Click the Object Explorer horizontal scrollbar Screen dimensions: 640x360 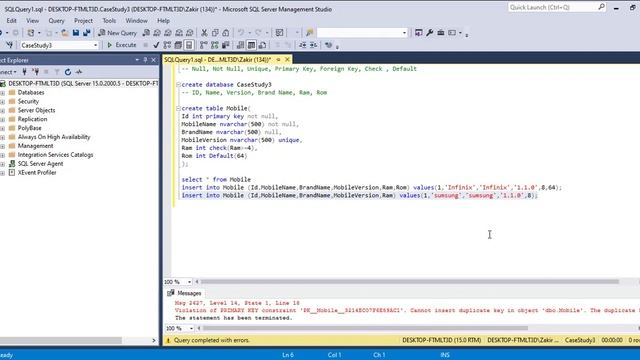[61, 340]
